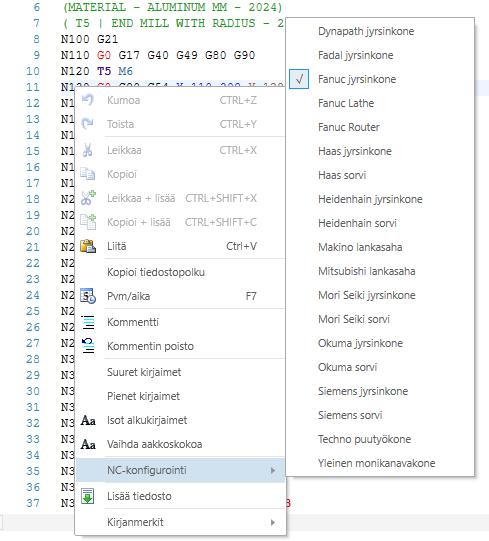Select Techno puutyökone configuration

pos(380,439)
